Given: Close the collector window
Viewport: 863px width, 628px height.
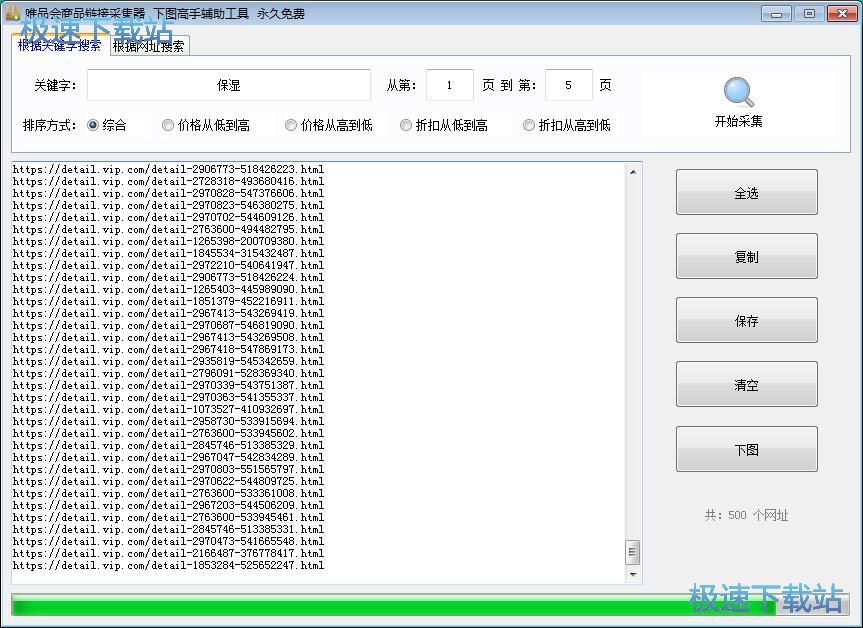Looking at the screenshot, I should click(x=842, y=14).
